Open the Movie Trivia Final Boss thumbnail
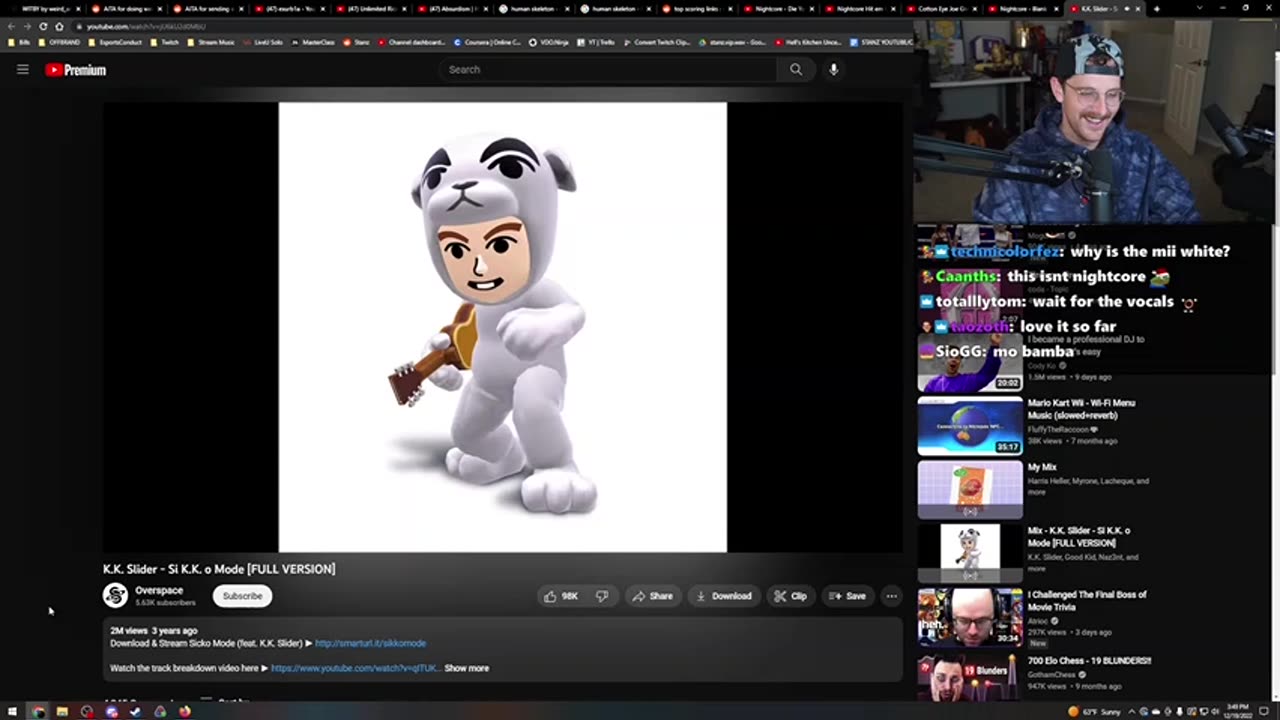This screenshot has width=1280, height=720. point(970,618)
